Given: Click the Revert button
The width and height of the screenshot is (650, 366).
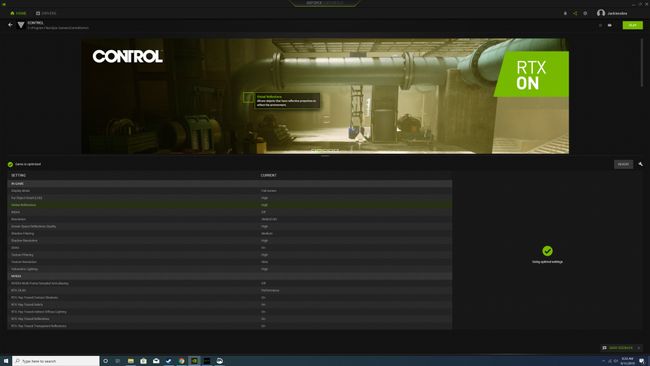Looking at the screenshot, I should tap(623, 164).
